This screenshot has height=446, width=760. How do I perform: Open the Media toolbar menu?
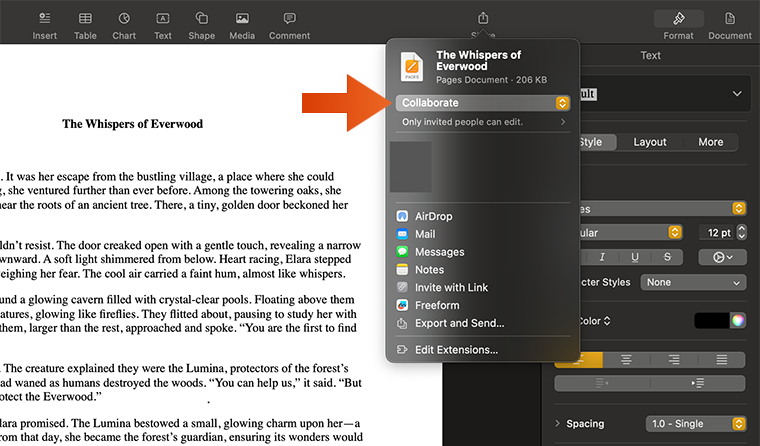point(242,25)
